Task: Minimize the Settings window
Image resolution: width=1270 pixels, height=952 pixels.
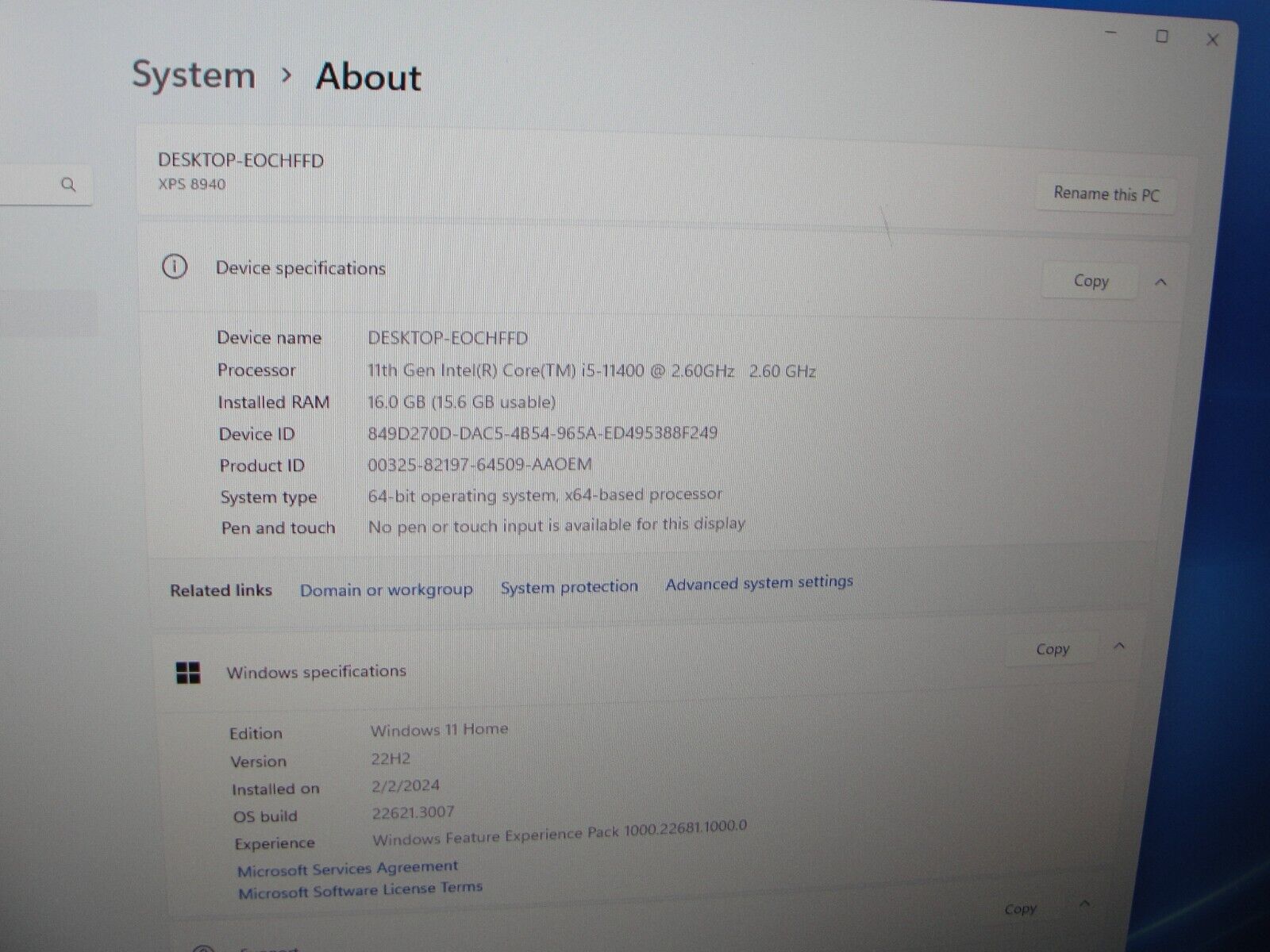Action: (1111, 33)
